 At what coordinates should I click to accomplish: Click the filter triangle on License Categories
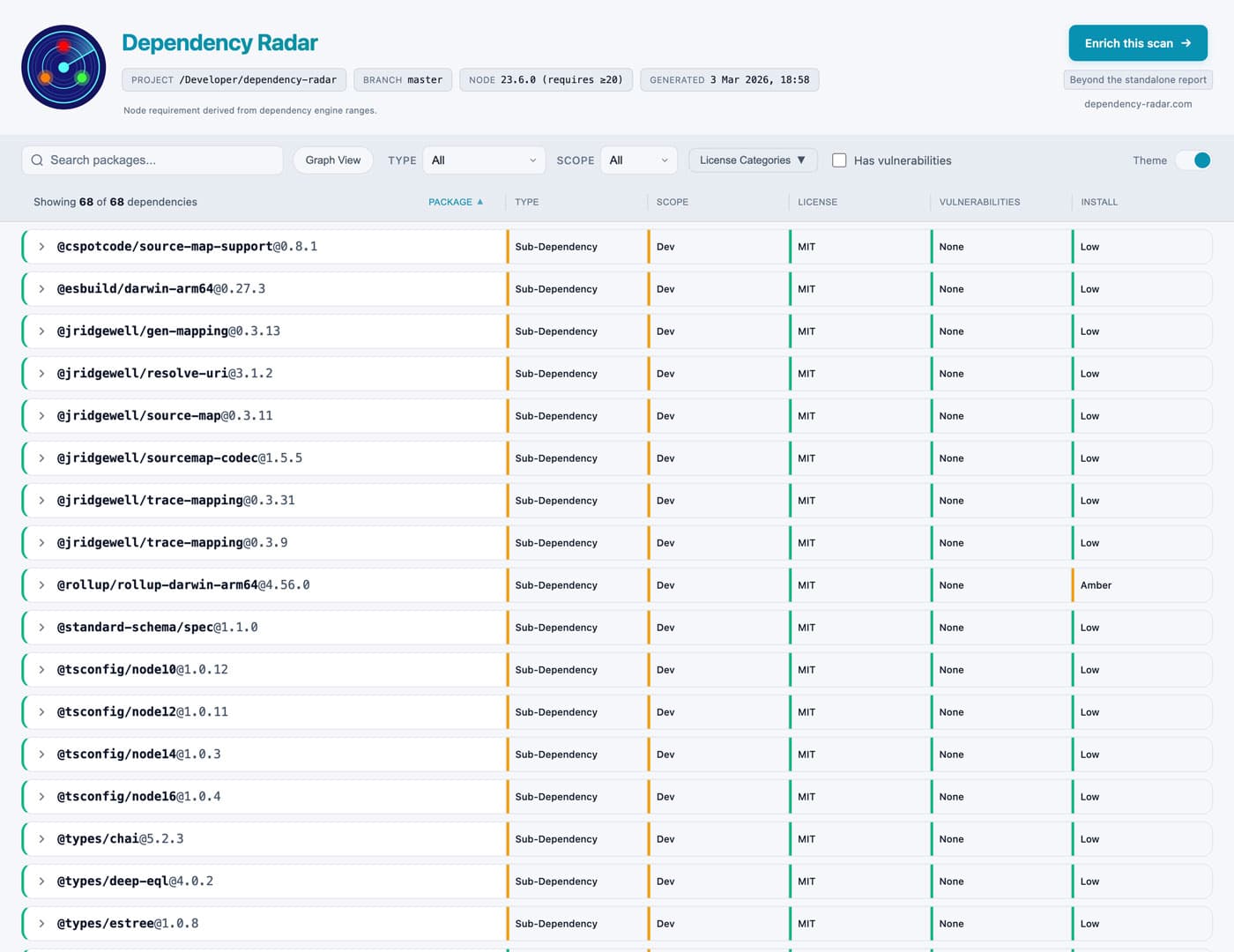click(x=800, y=160)
